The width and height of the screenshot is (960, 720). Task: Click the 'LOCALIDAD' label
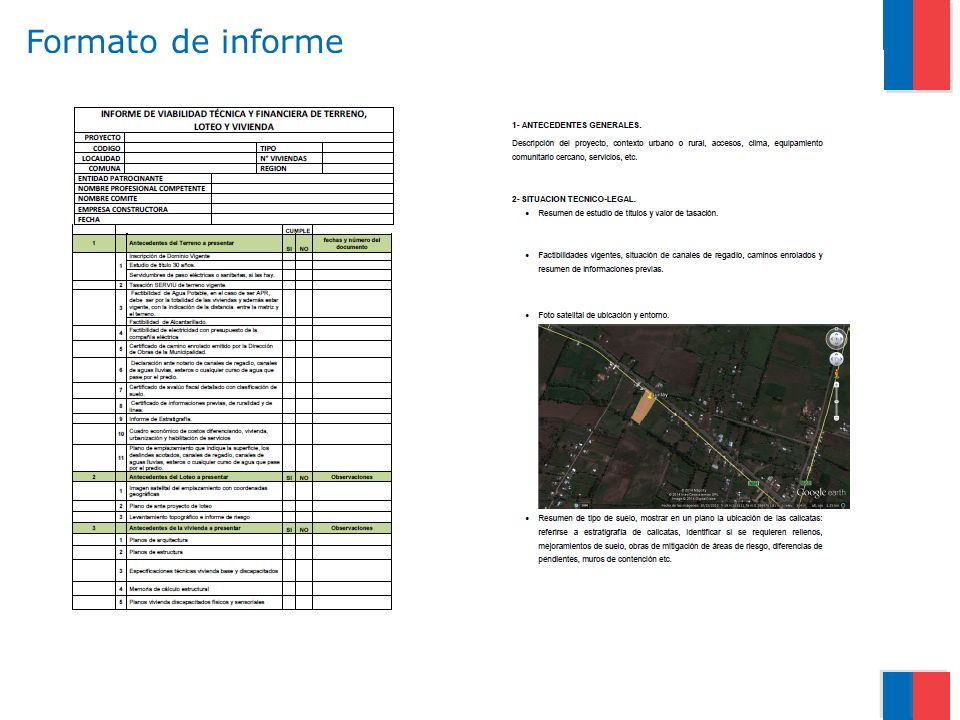point(101,159)
